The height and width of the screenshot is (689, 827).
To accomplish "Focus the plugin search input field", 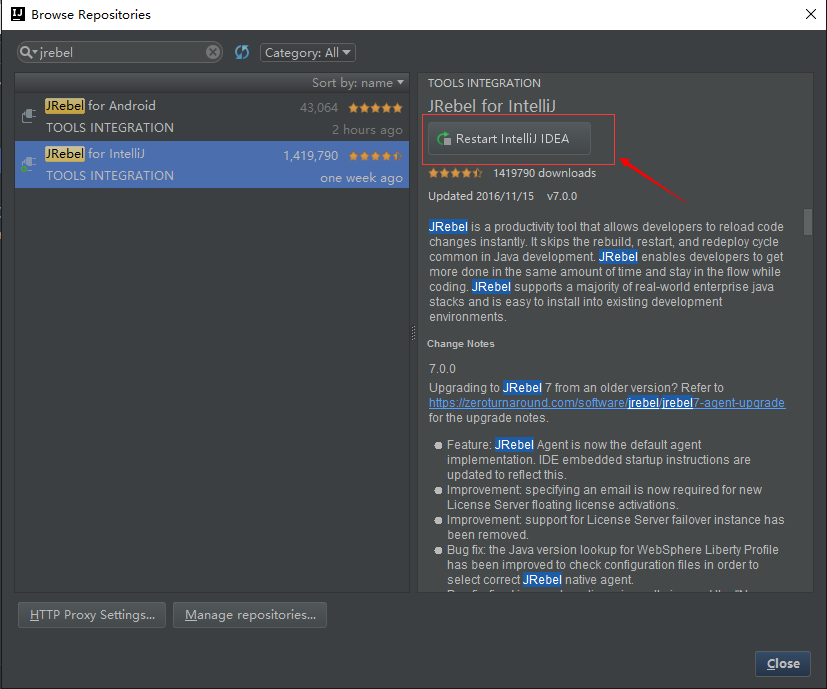I will pyautogui.click(x=120, y=52).
